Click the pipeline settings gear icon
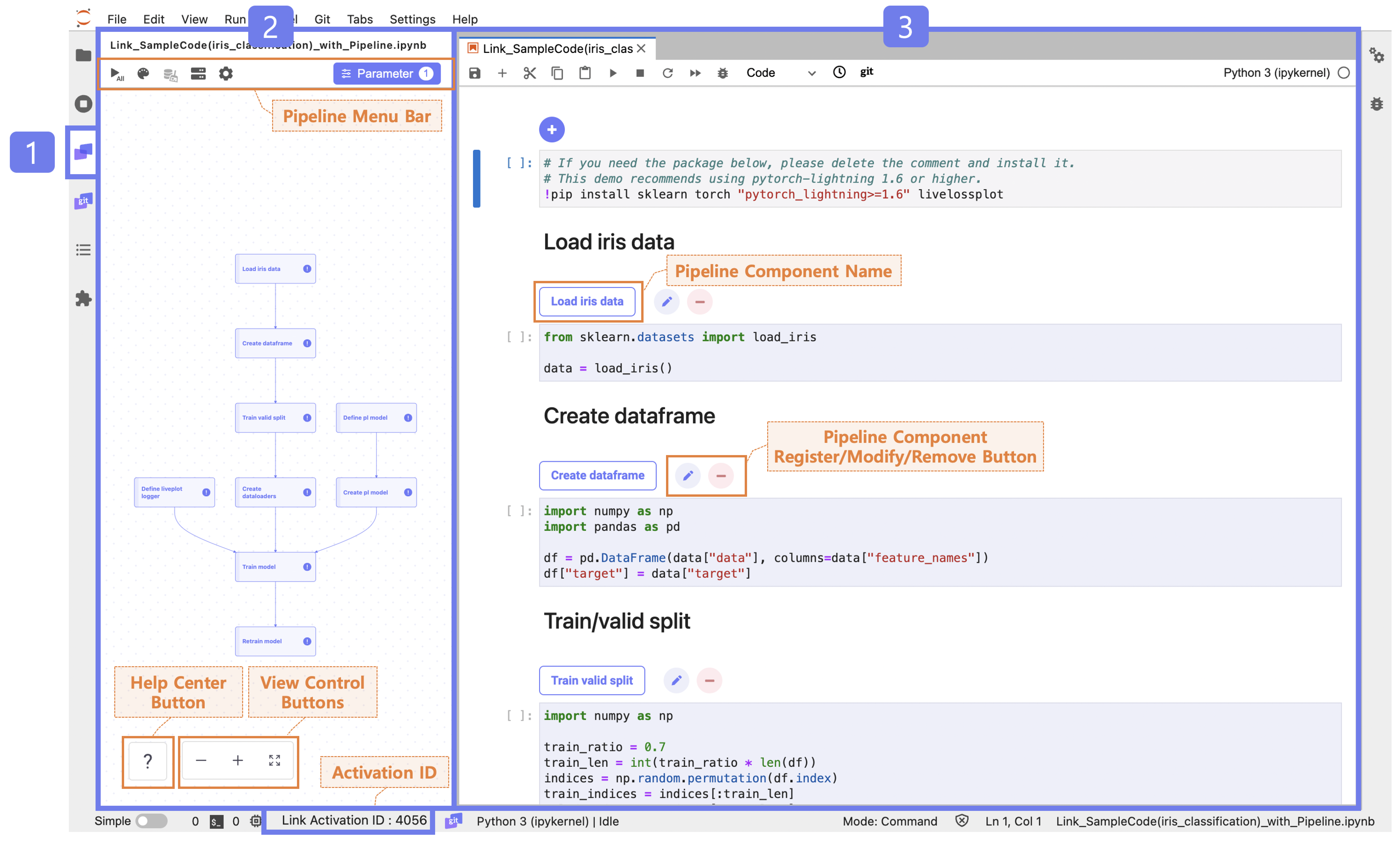 (x=226, y=74)
